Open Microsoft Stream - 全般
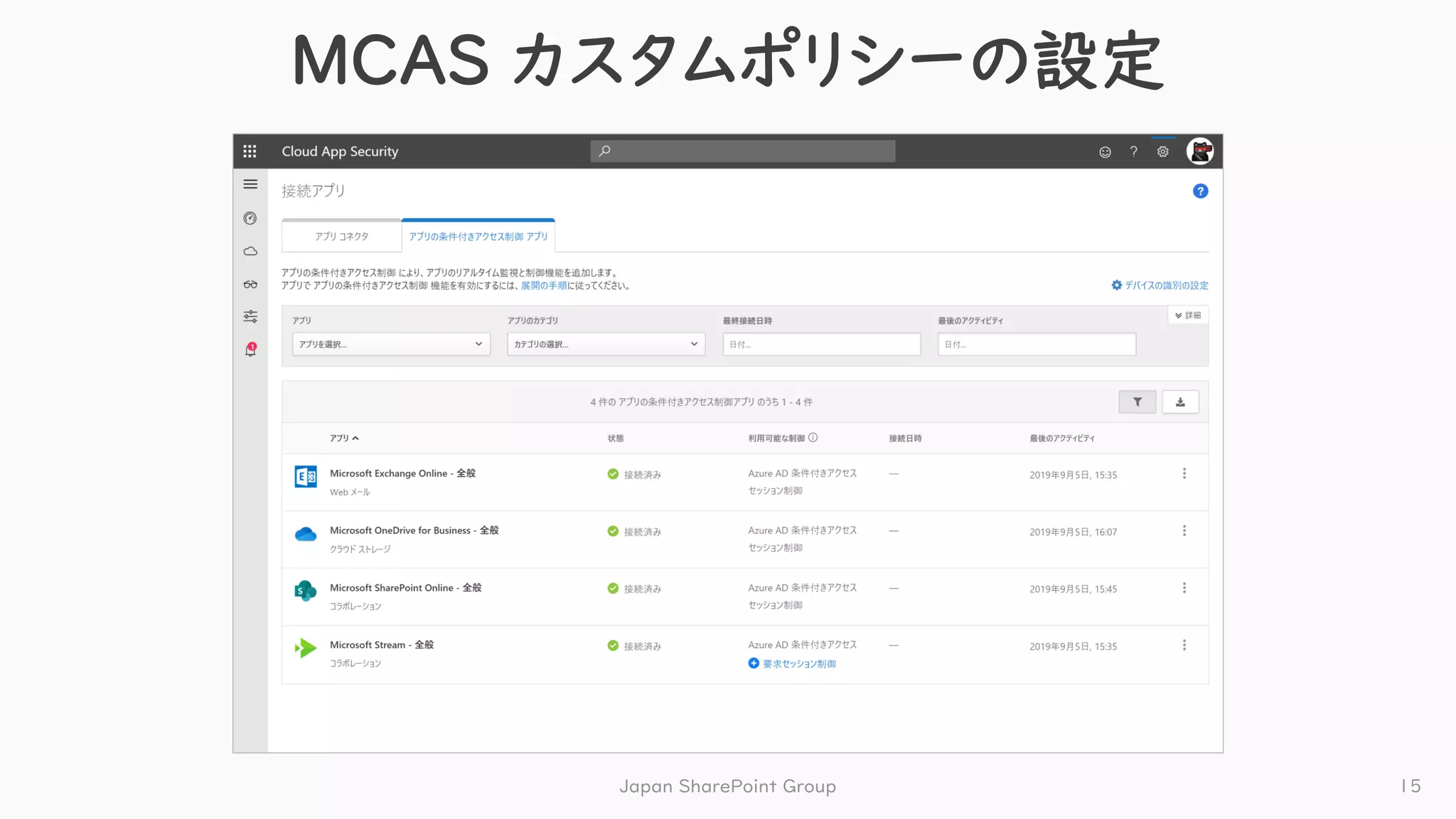This screenshot has width=1456, height=819. pyautogui.click(x=382, y=645)
